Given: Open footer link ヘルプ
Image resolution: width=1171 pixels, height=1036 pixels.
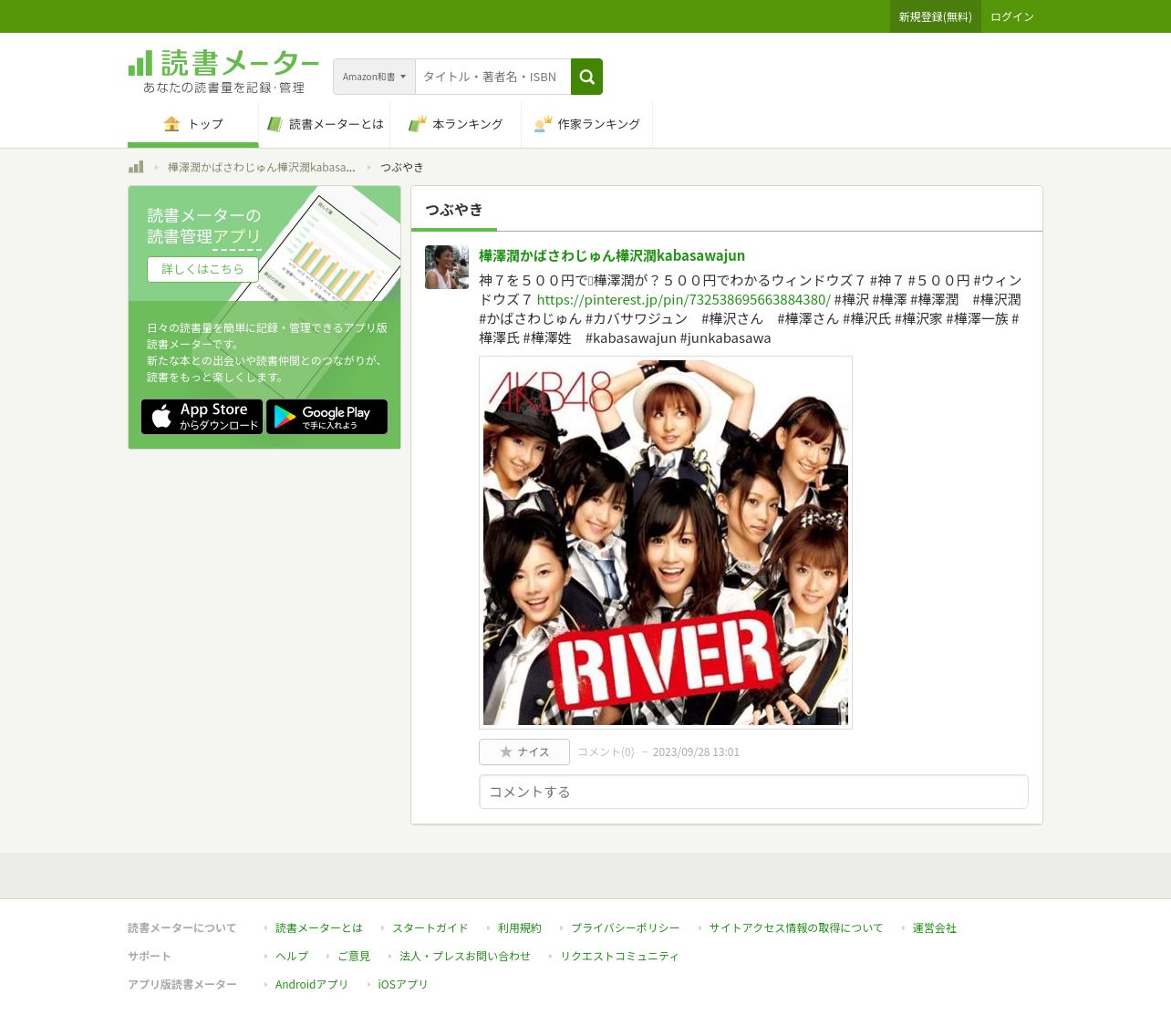Looking at the screenshot, I should pos(292,956).
